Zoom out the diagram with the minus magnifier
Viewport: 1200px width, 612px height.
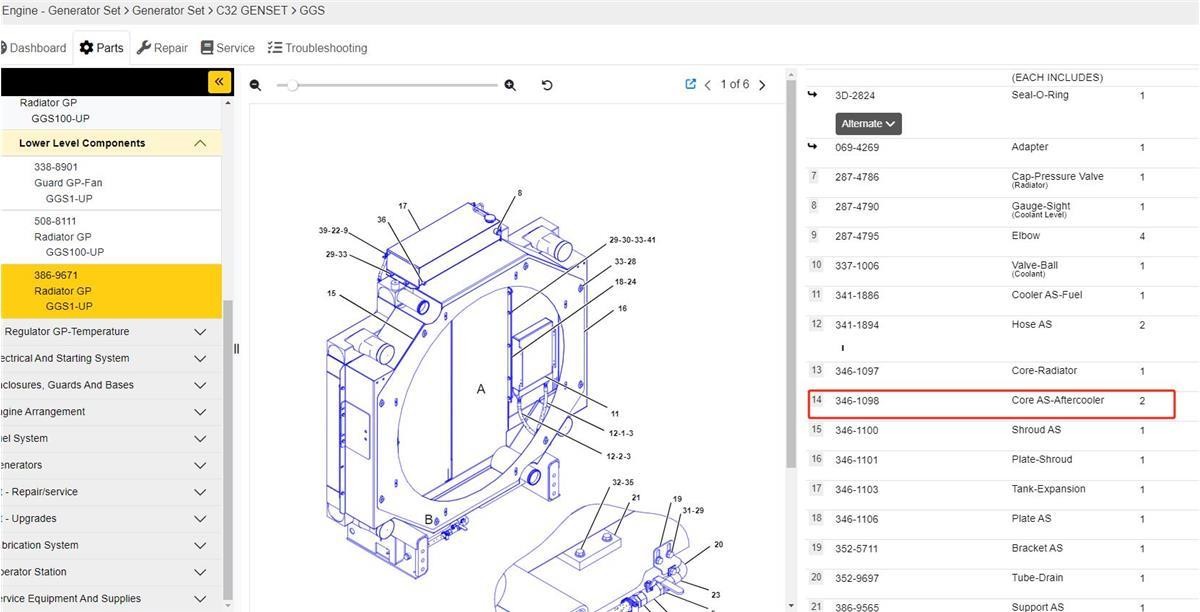[x=255, y=85]
